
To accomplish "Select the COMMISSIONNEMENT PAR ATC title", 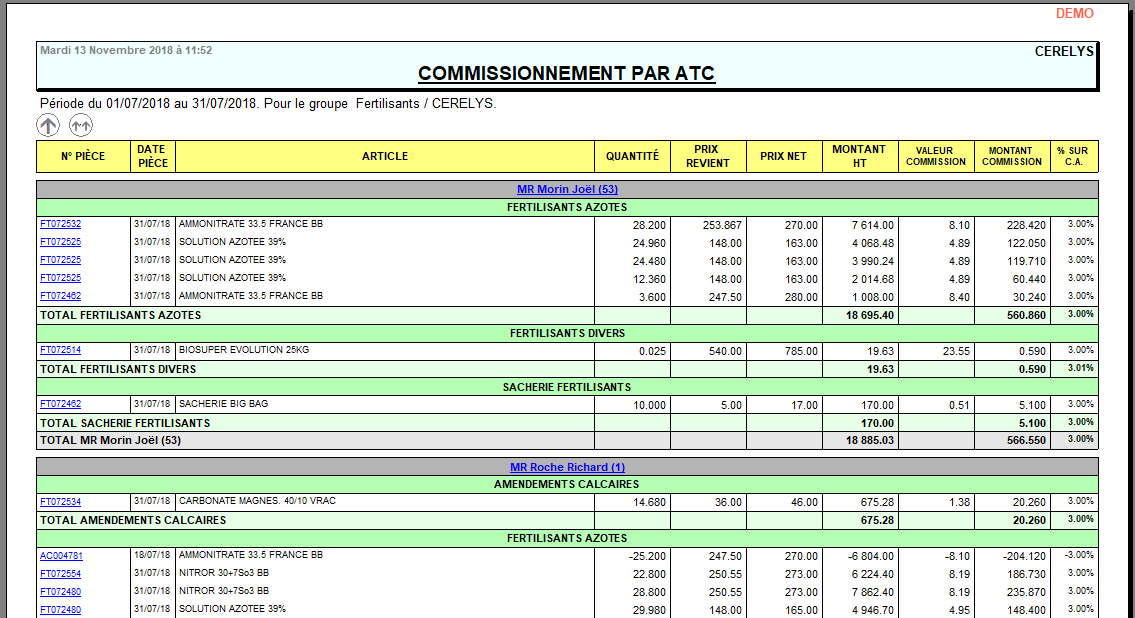I will click(566, 73).
